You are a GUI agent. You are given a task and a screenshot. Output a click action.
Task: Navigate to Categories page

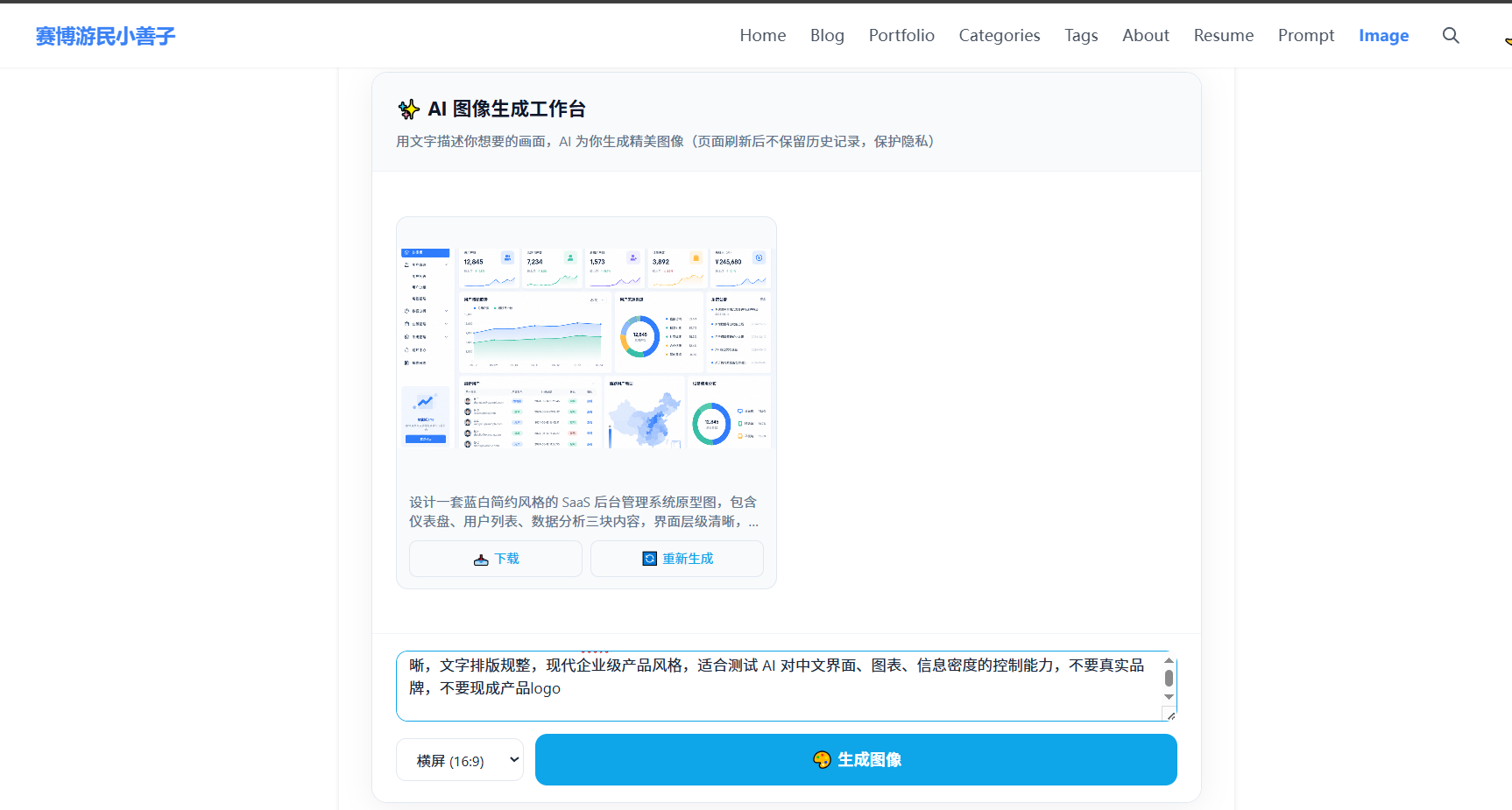click(x=999, y=35)
